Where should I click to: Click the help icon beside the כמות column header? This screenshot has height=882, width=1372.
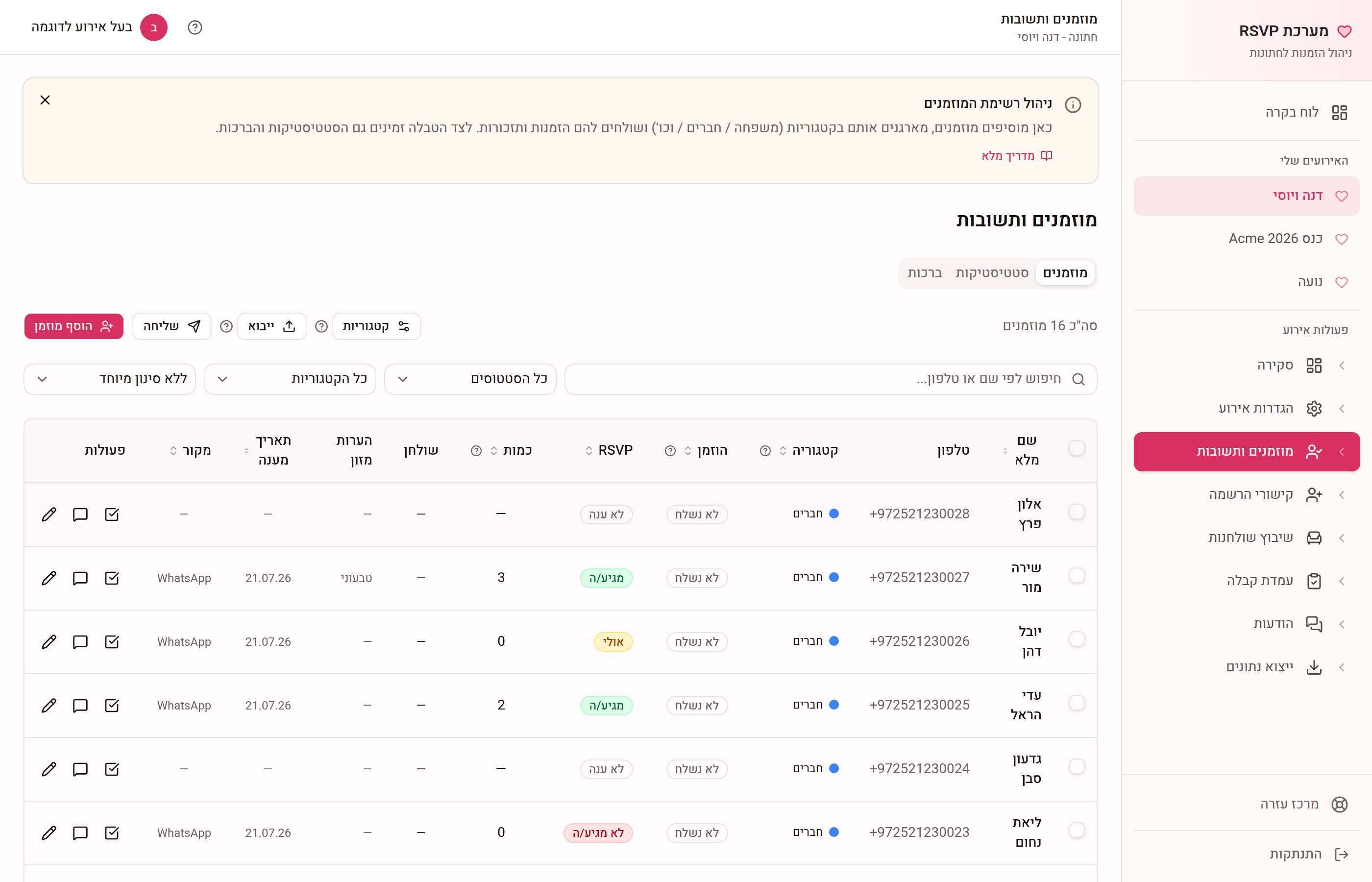tap(476, 451)
